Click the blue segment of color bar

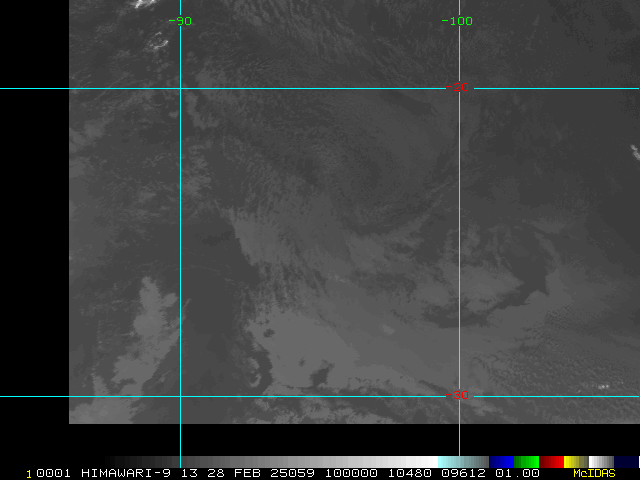pos(501,462)
